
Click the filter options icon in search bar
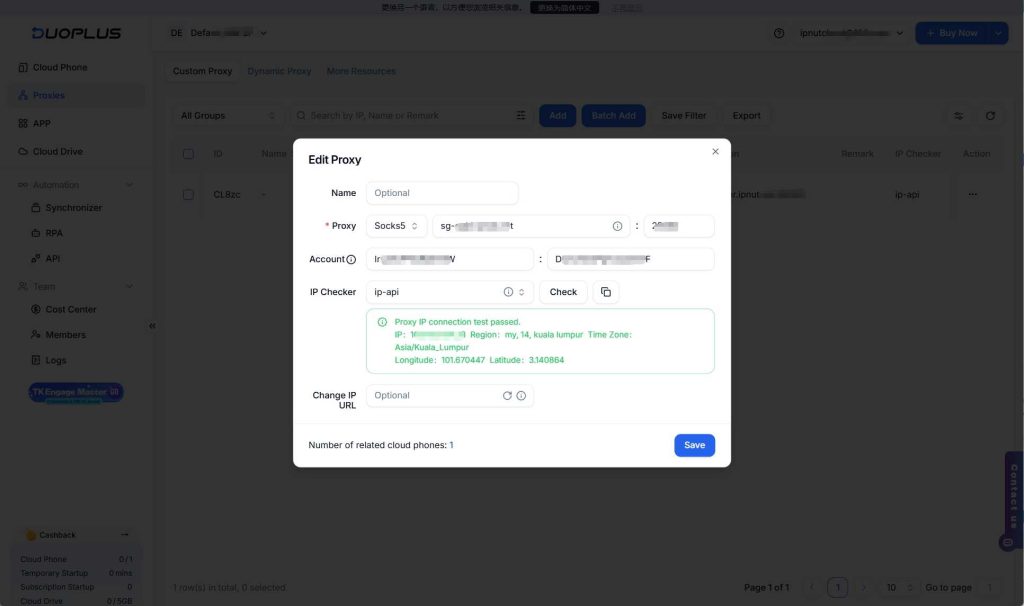(521, 116)
